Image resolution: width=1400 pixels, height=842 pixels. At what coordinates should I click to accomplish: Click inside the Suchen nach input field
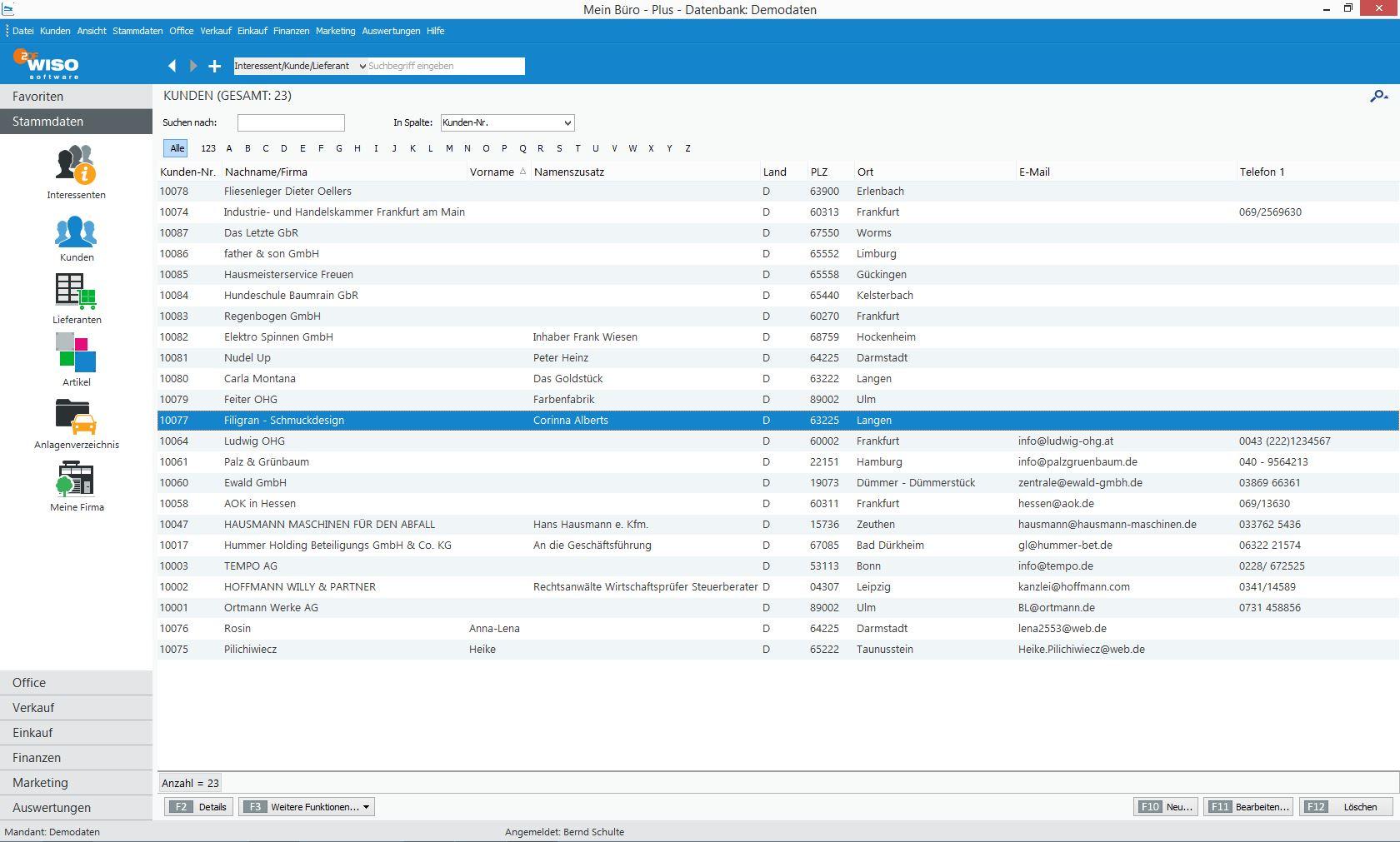click(290, 122)
